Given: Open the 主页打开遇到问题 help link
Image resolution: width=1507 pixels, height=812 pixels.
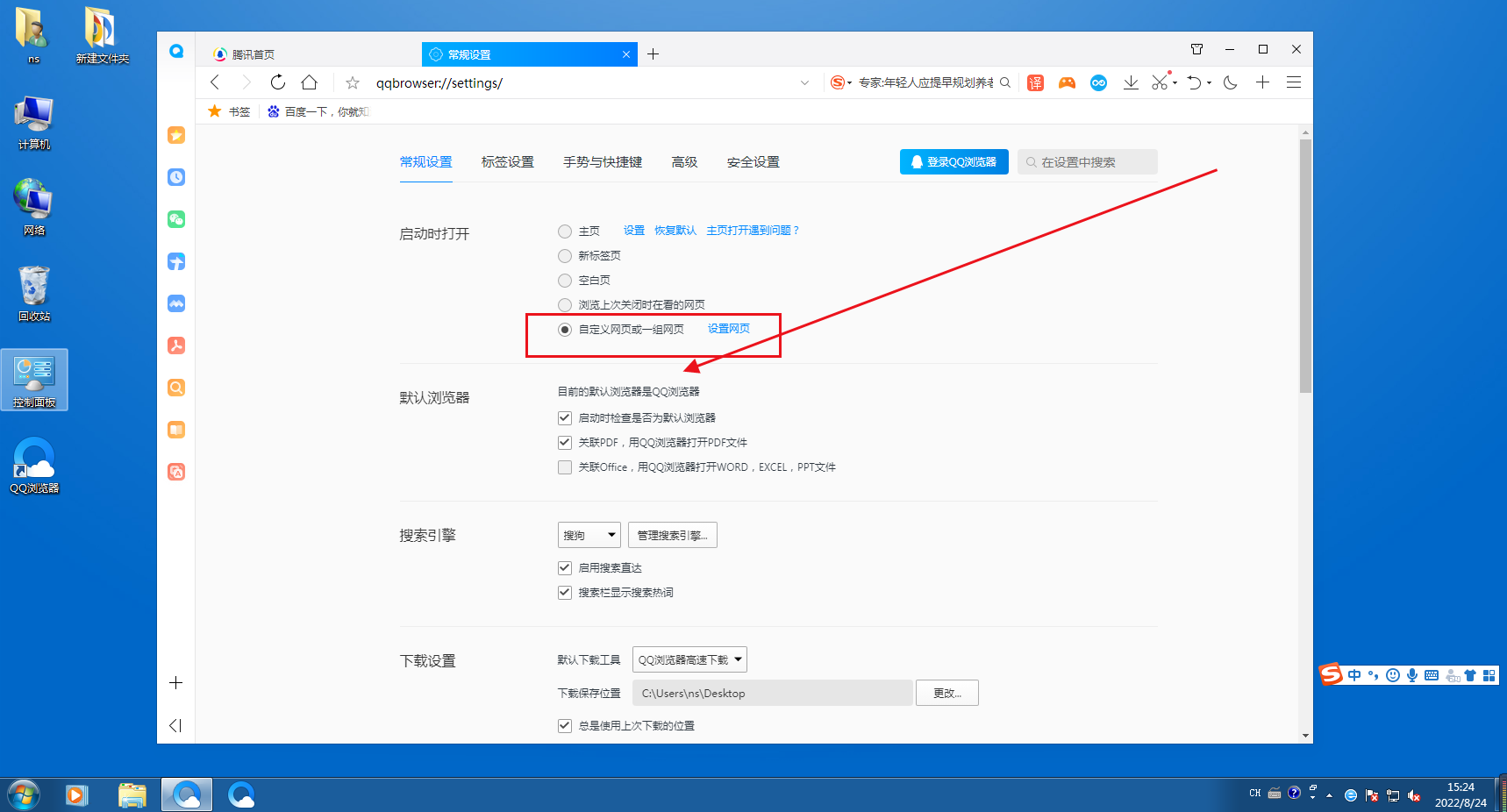Looking at the screenshot, I should point(753,231).
